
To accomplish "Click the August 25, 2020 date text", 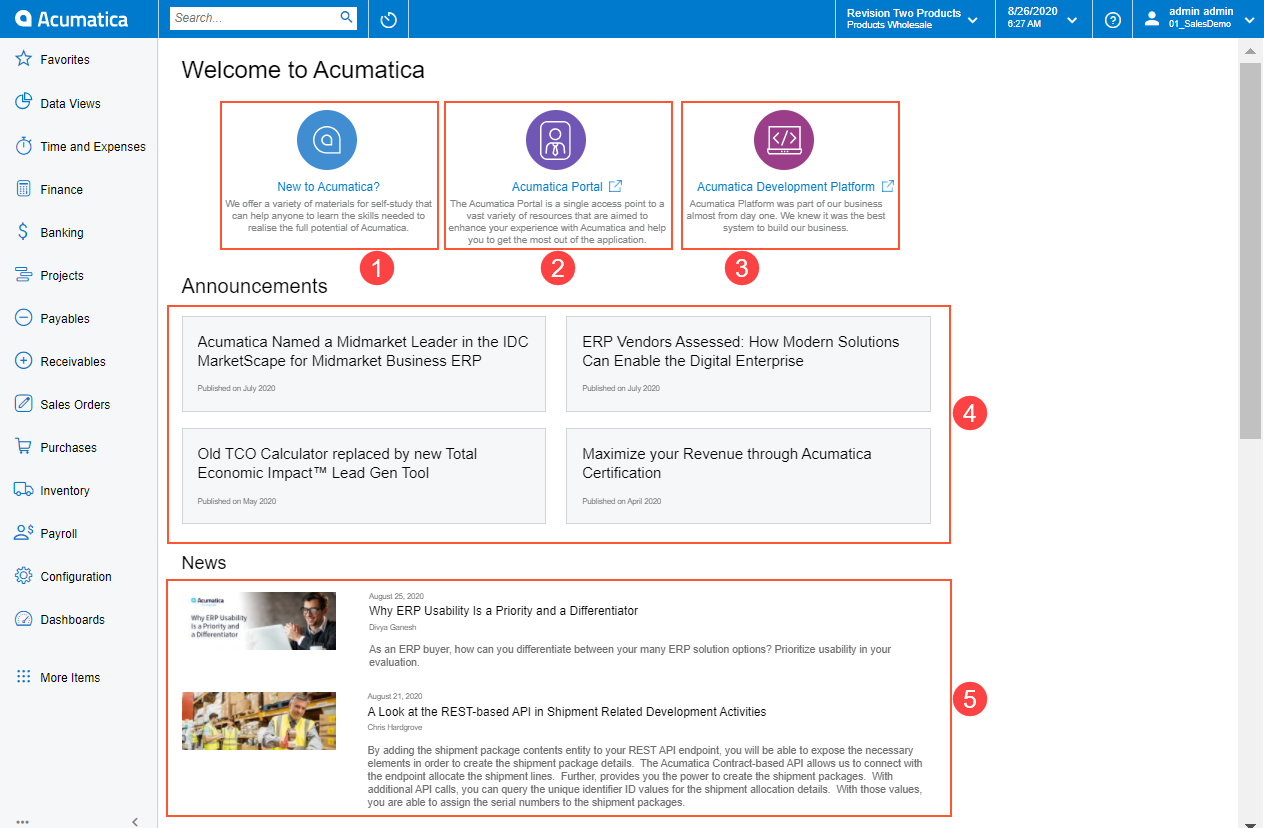I will (396, 596).
